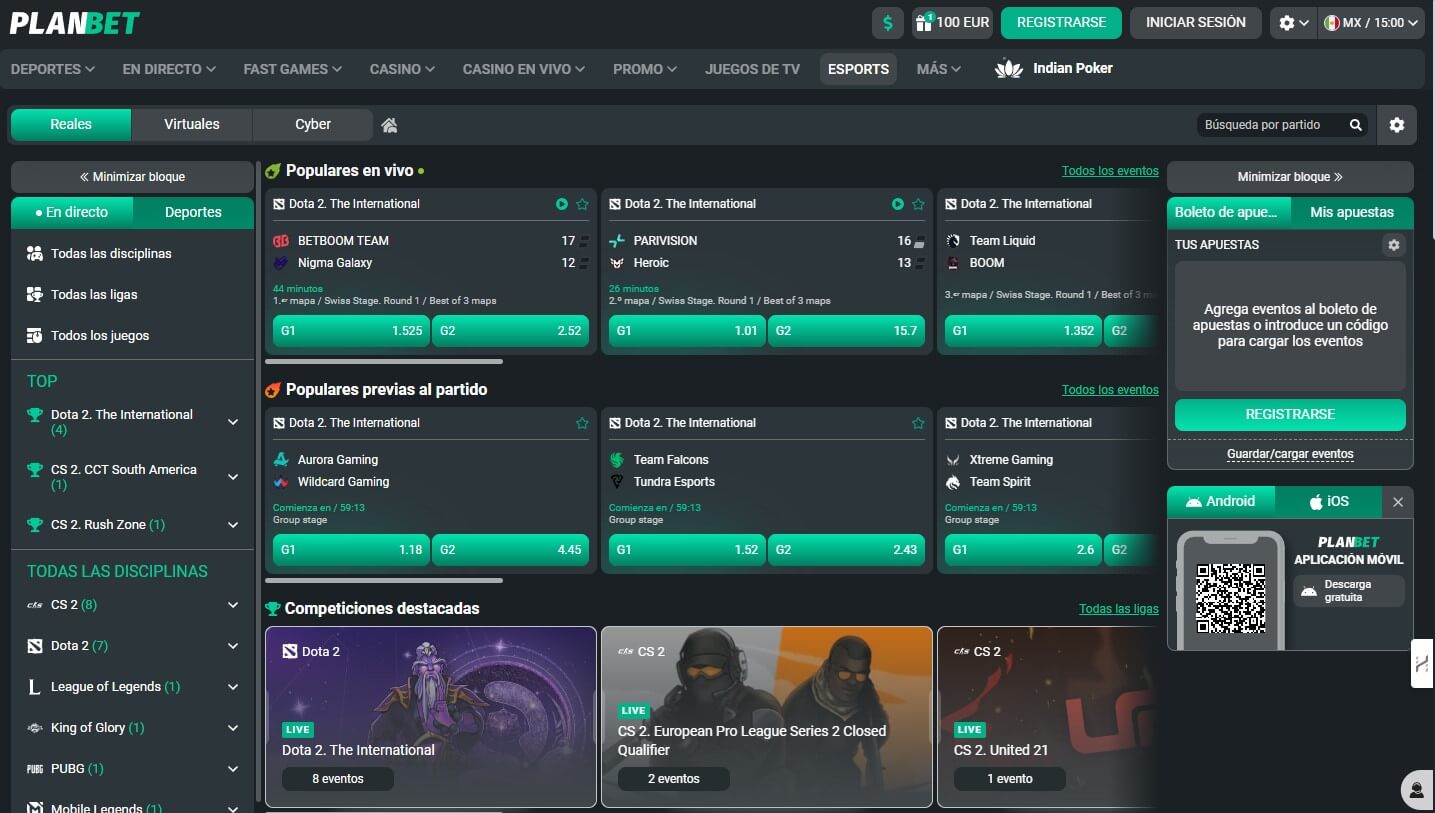Switch to the Virtuales tab
The height and width of the screenshot is (813, 1435).
tap(192, 124)
